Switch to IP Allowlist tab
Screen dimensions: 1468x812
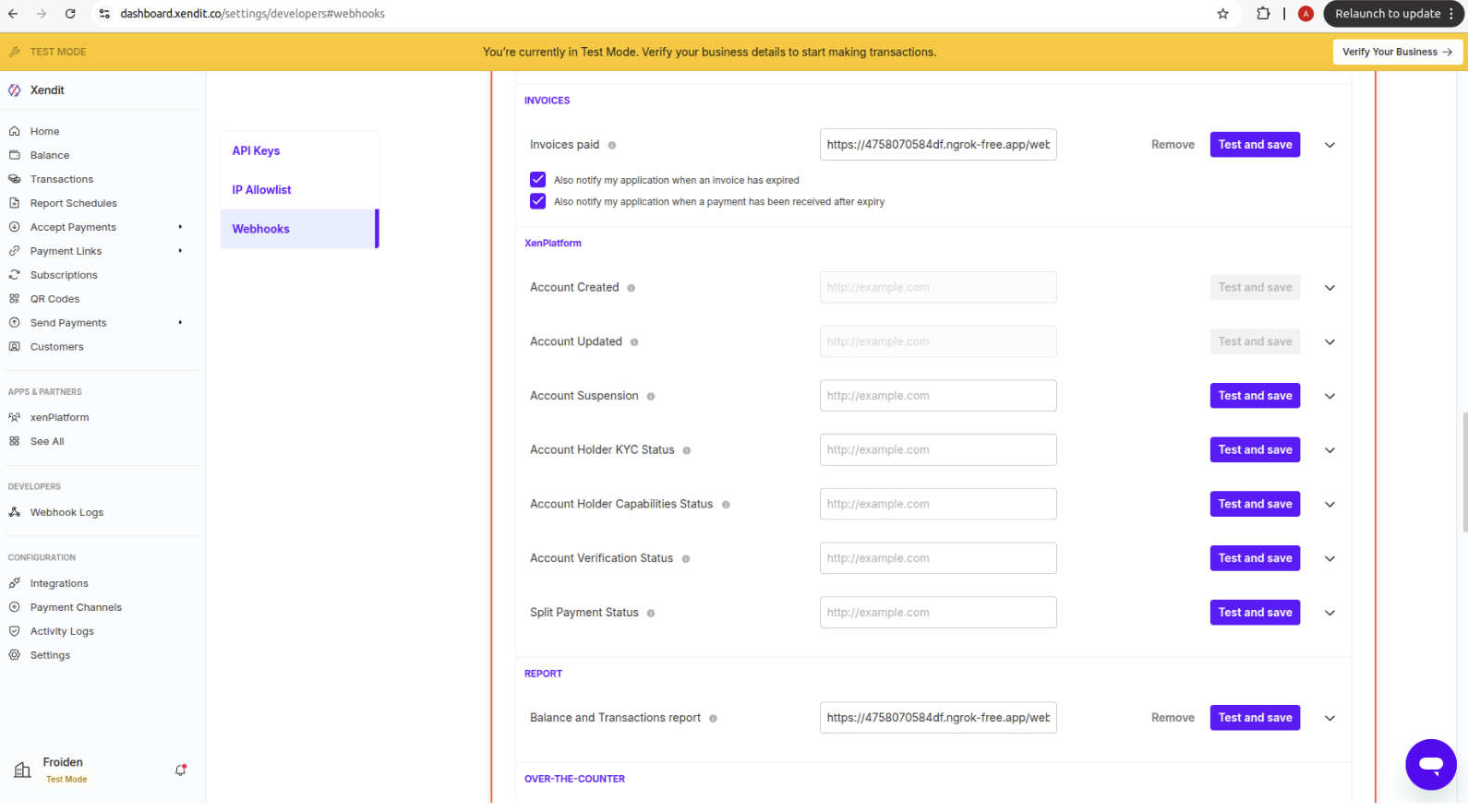(299, 190)
